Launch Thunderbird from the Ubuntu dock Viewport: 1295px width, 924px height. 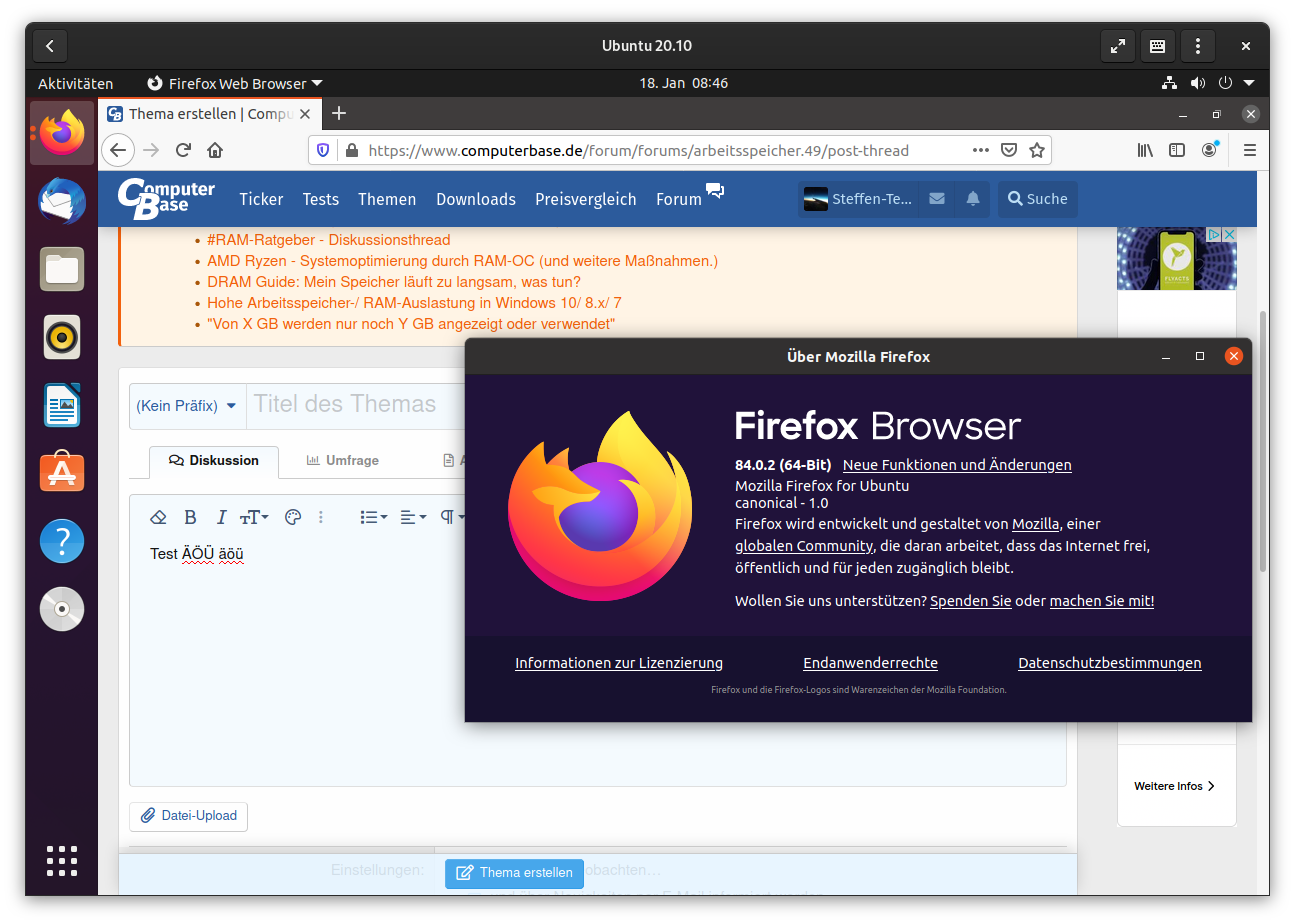(62, 201)
